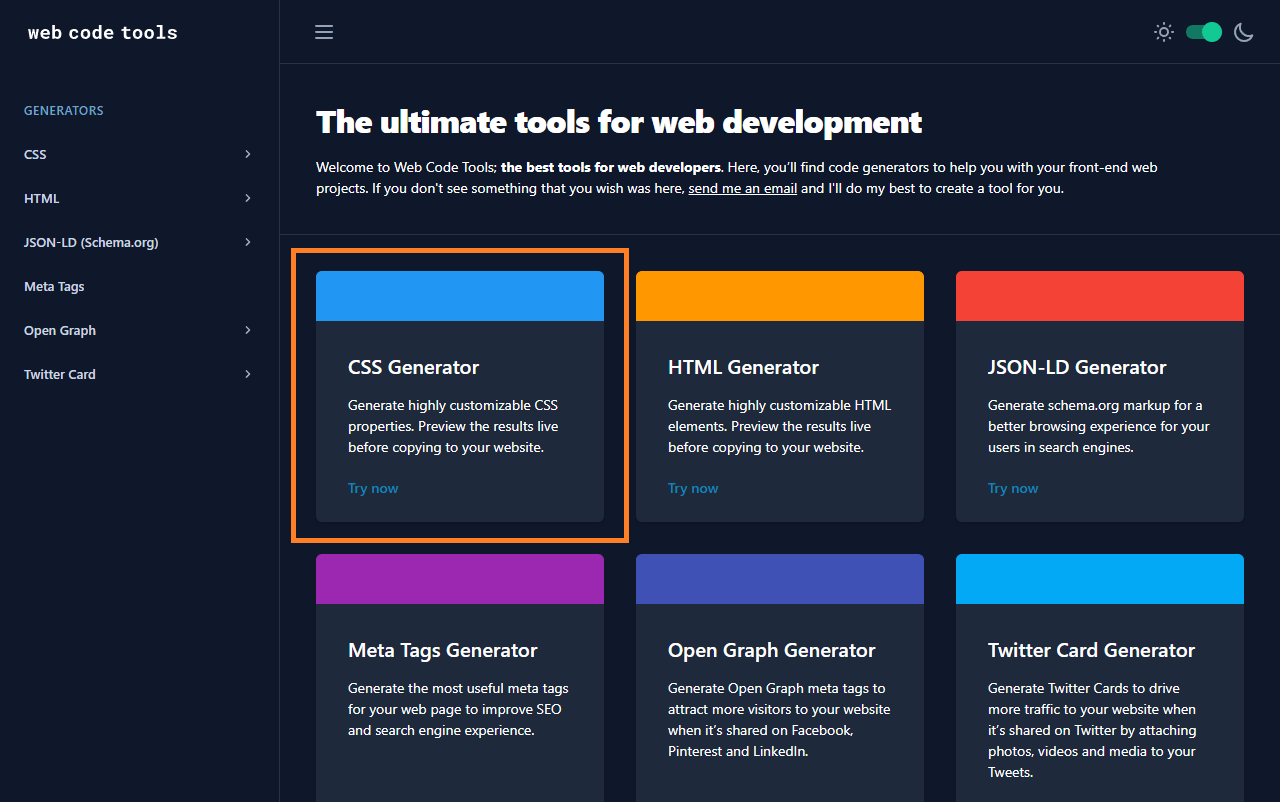Select Meta Tags in the sidebar

click(x=54, y=286)
